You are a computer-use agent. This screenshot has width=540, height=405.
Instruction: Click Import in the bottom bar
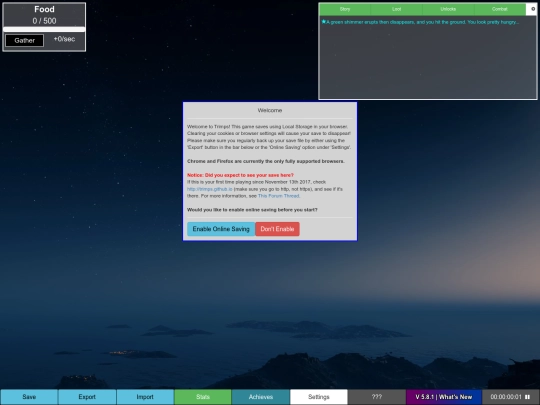tap(145, 397)
